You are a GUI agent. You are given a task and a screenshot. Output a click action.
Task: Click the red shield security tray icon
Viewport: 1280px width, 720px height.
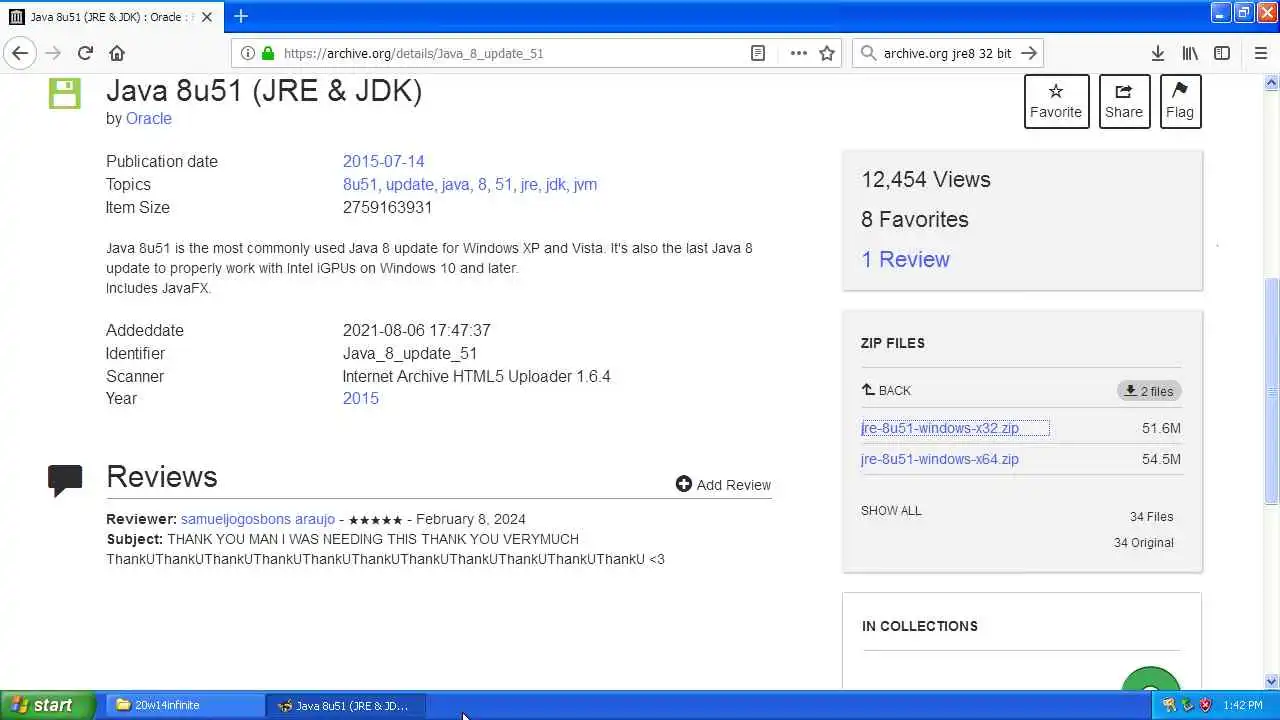(1205, 705)
